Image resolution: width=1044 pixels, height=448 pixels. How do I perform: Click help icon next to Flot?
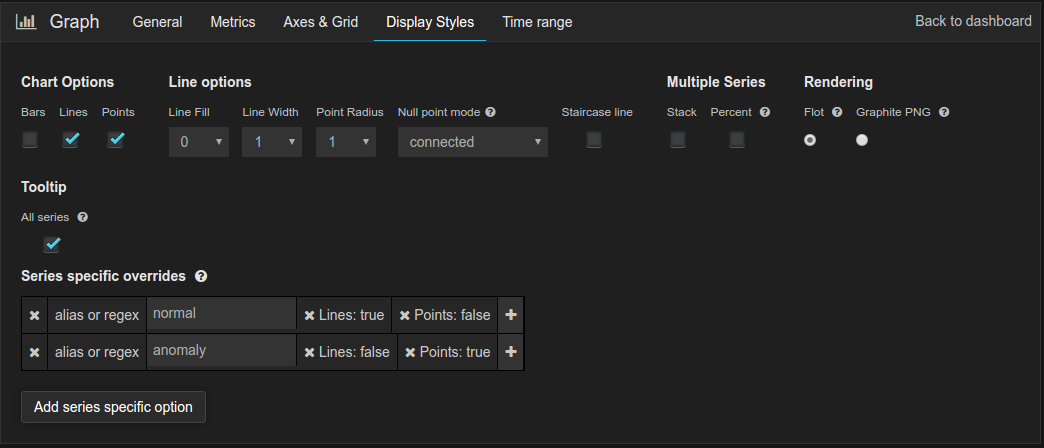(x=837, y=112)
